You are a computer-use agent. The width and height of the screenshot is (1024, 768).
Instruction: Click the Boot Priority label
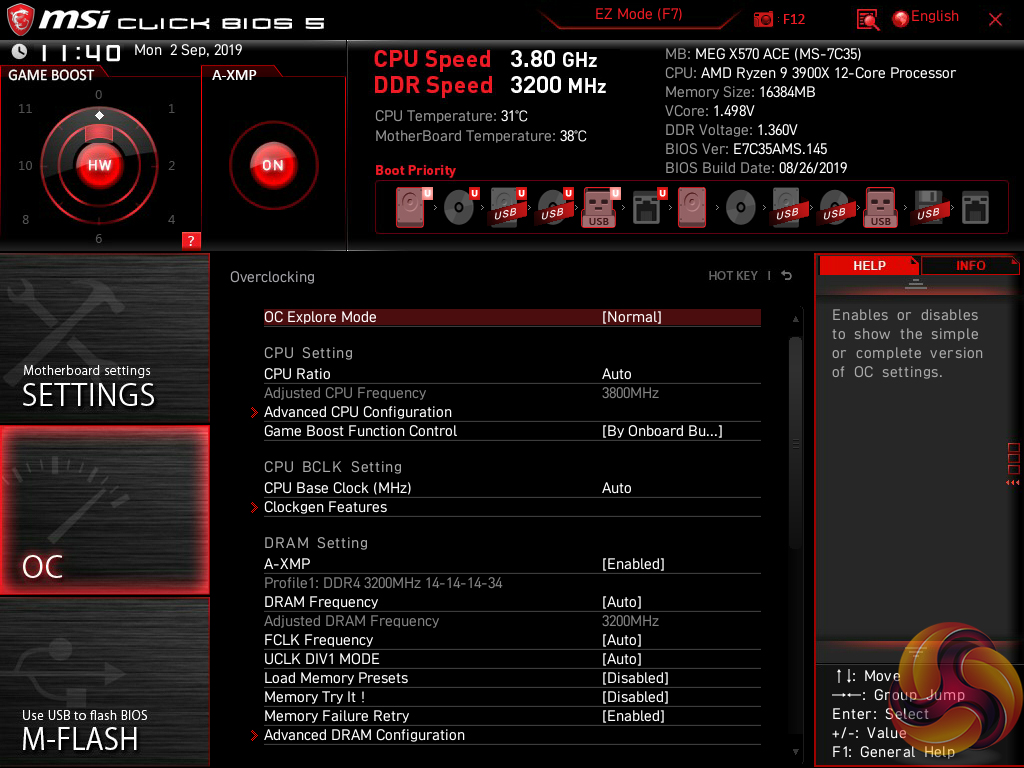[x=415, y=170]
